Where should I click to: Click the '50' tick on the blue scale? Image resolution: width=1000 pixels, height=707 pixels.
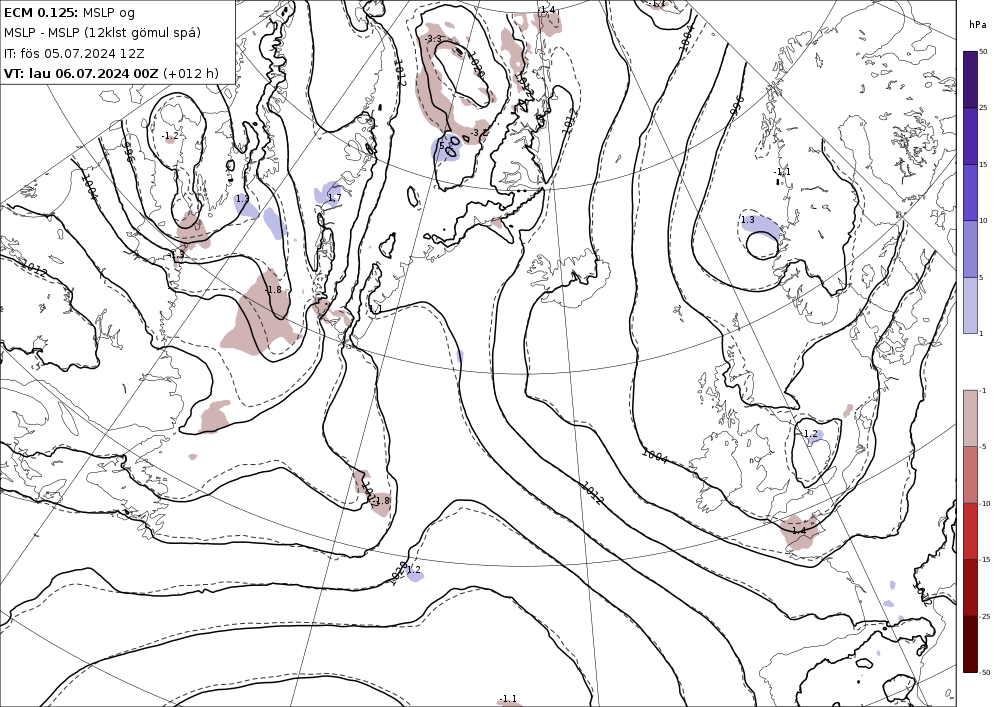[983, 52]
